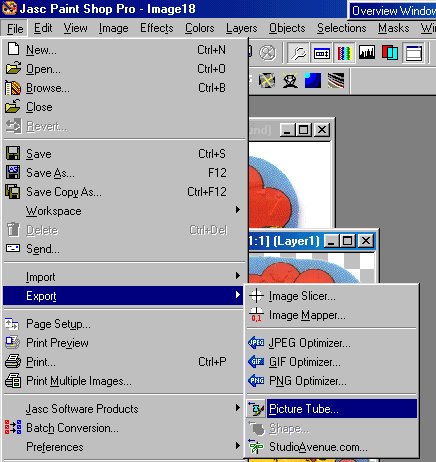Open the Masks menu

pyautogui.click(x=394, y=28)
